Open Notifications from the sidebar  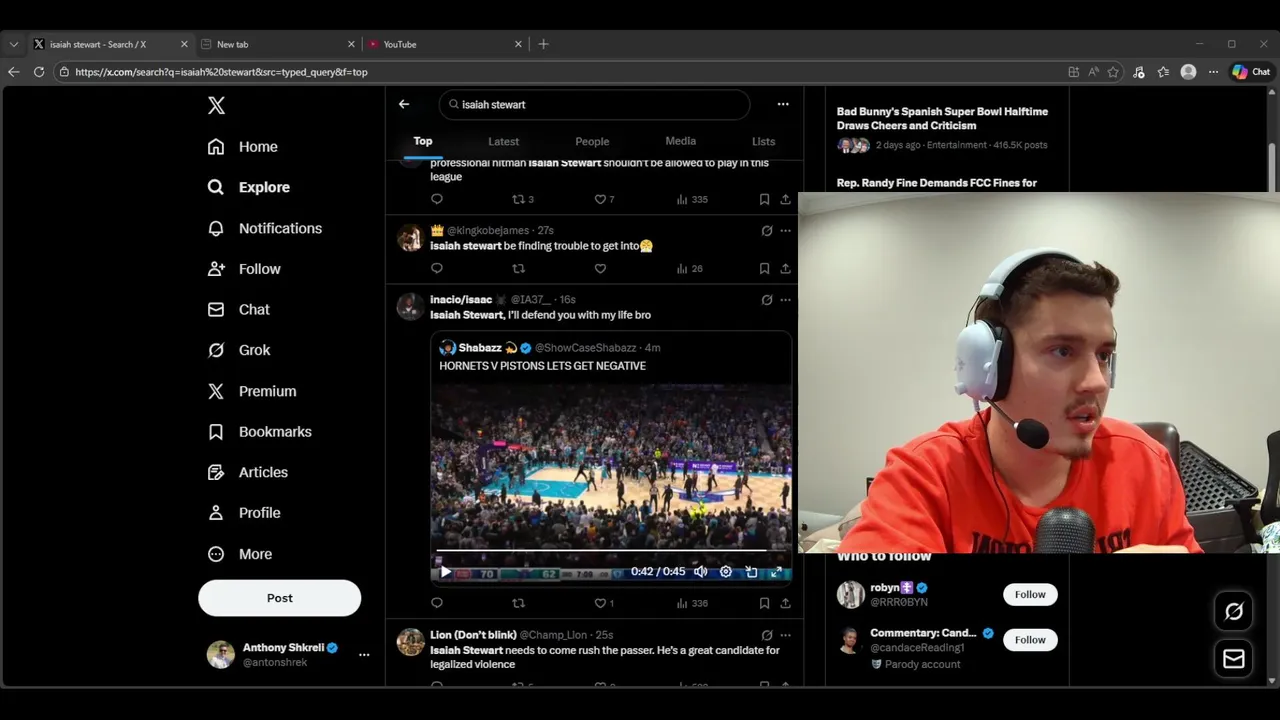pos(264,228)
